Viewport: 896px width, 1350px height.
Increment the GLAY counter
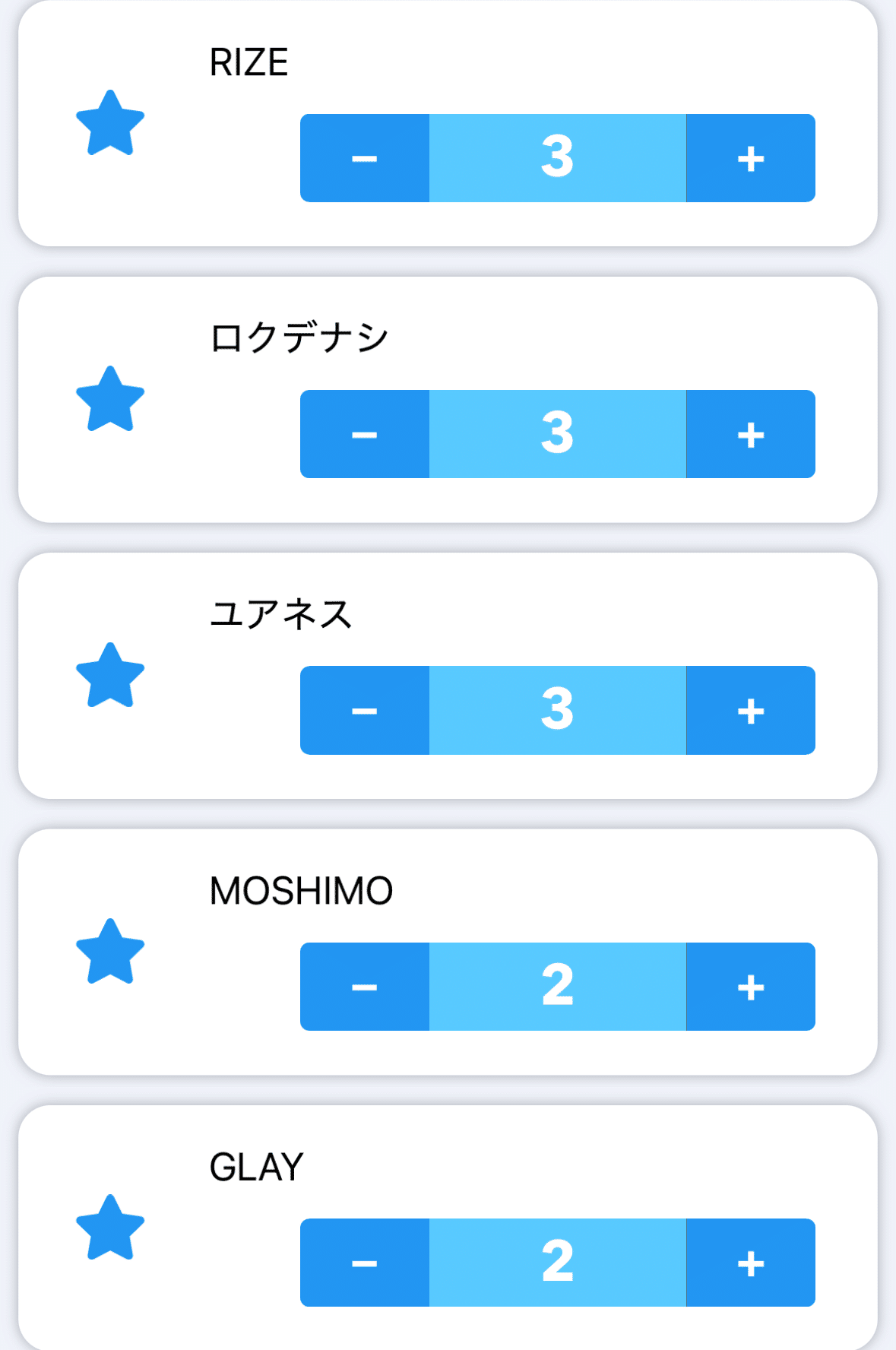pos(750,1263)
